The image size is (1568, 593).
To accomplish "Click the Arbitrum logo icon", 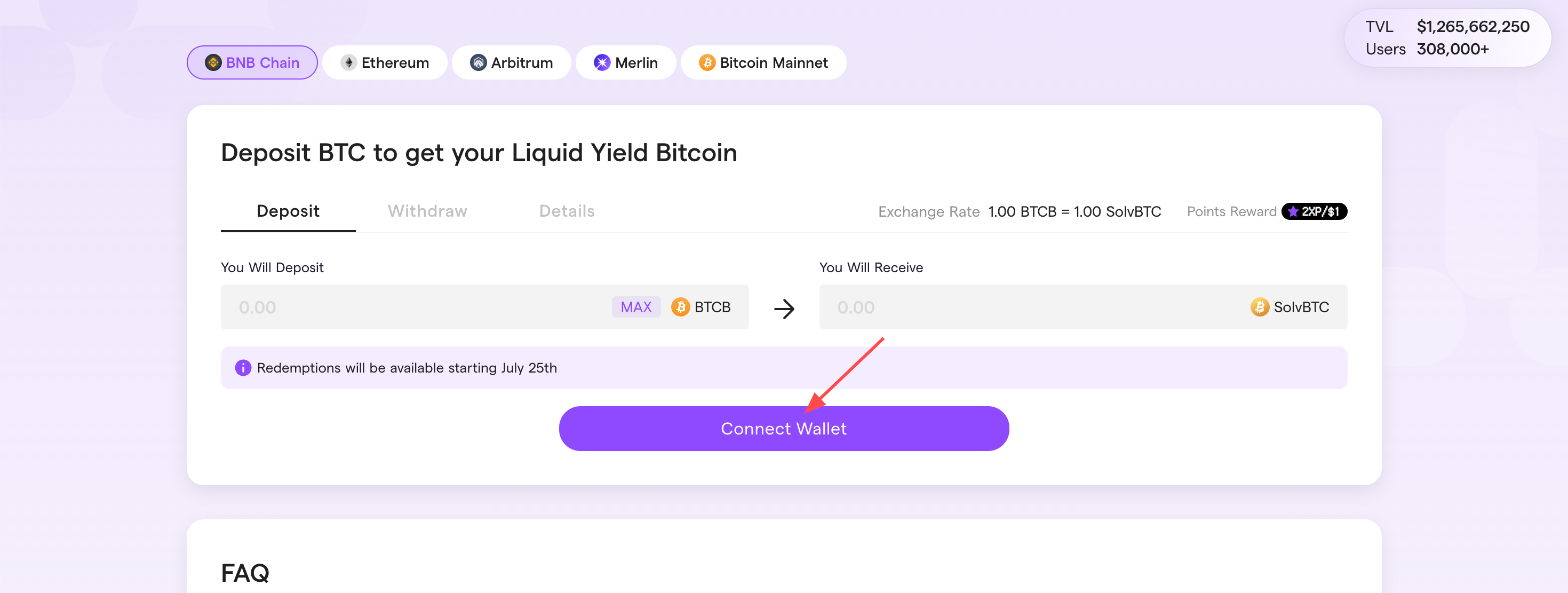I will click(479, 62).
